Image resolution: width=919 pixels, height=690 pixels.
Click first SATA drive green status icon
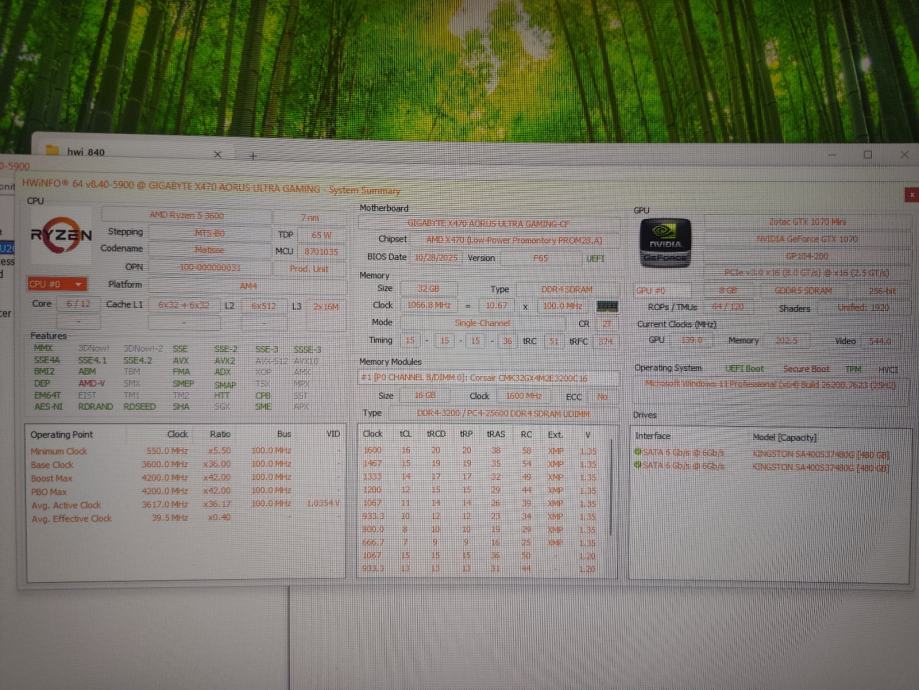637,452
